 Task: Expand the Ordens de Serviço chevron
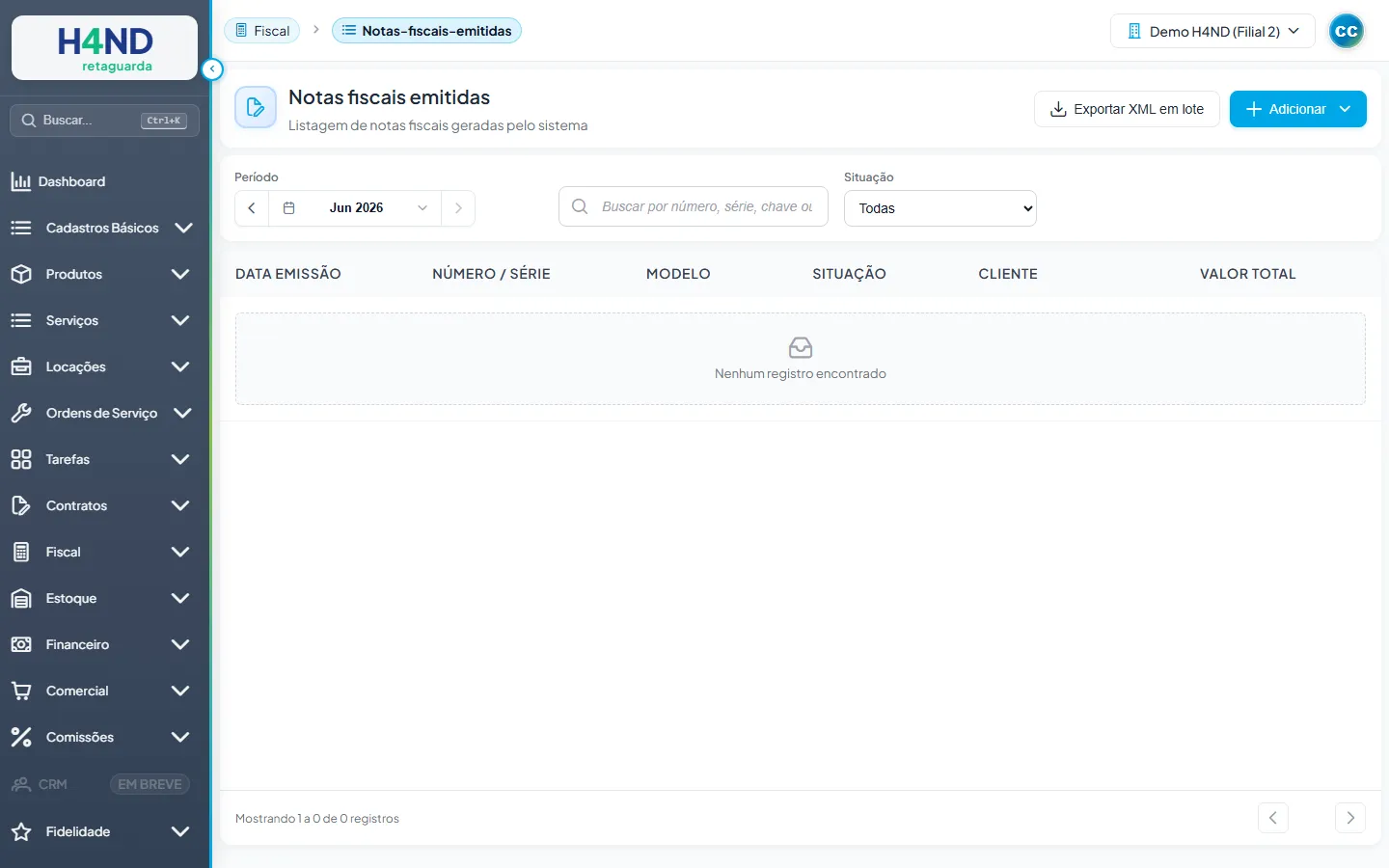(x=182, y=413)
